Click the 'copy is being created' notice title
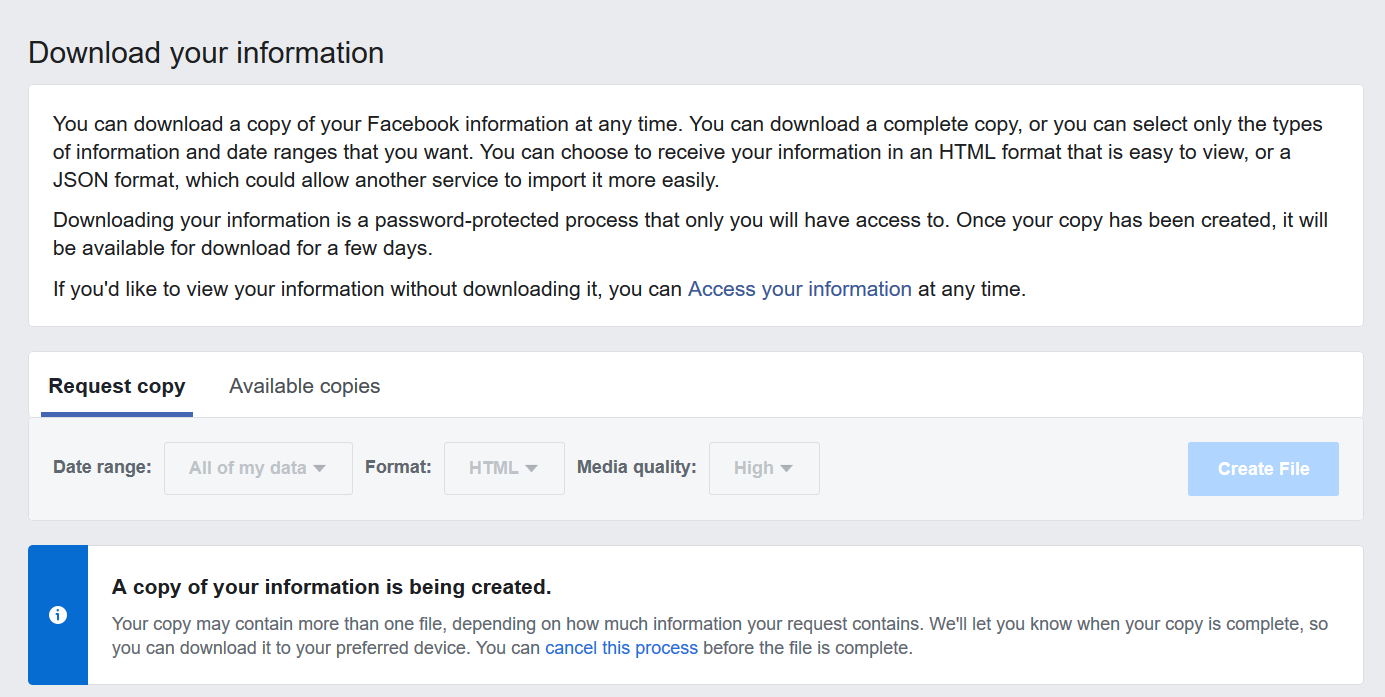 pos(331,587)
